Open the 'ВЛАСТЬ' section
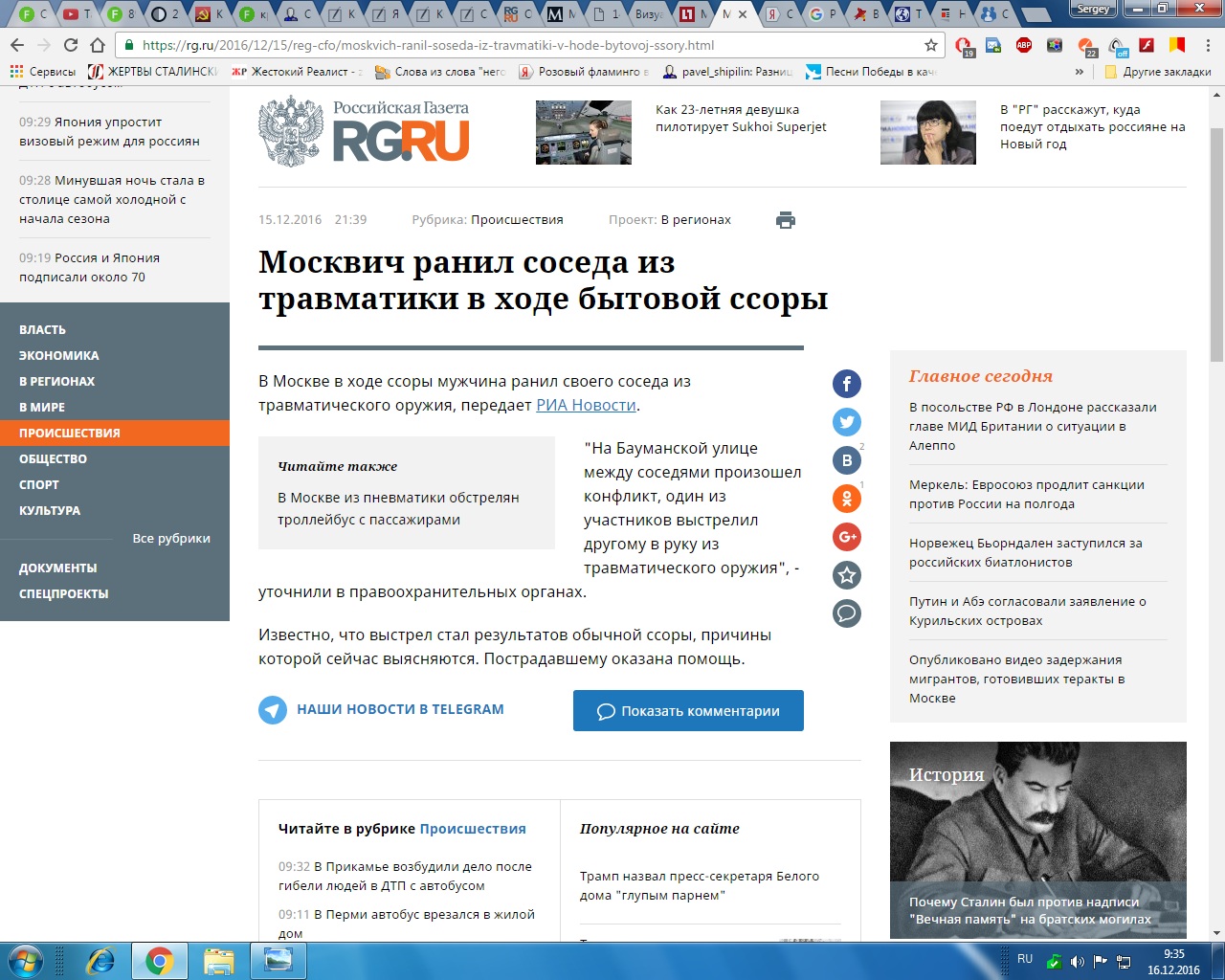The height and width of the screenshot is (980, 1225). pyautogui.click(x=42, y=329)
